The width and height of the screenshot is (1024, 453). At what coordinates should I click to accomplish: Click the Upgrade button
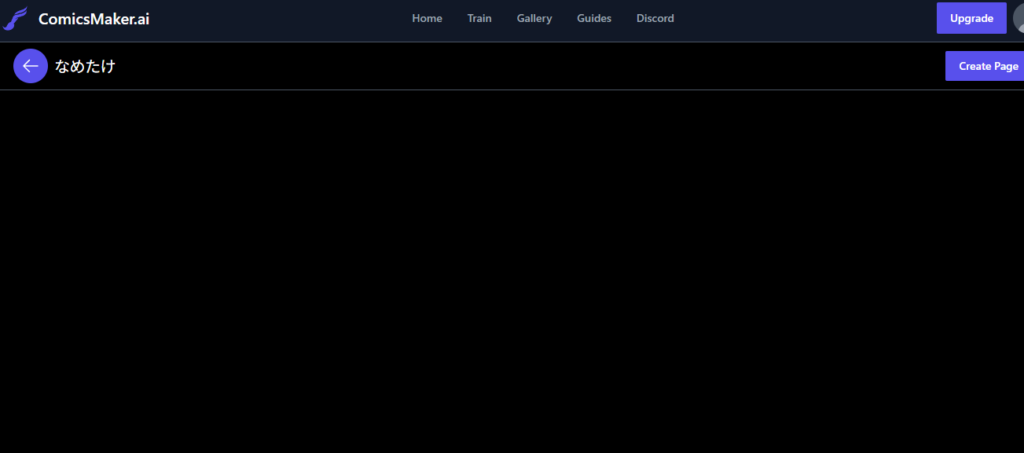971,18
